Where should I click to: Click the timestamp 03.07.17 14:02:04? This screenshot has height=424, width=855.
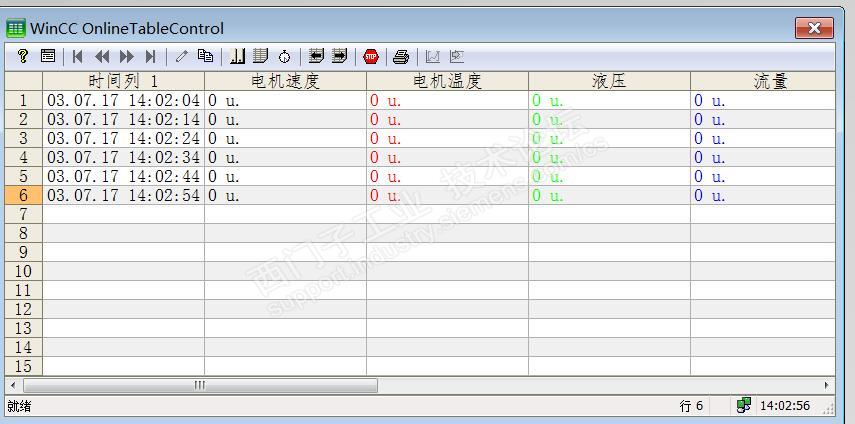pos(123,100)
